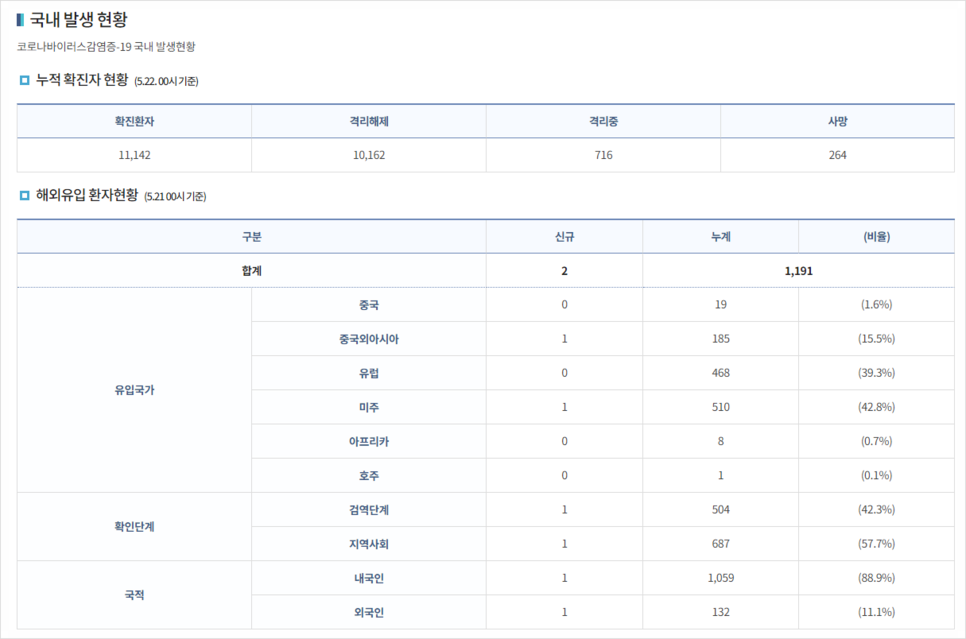Click the 해외유입 환자현황 section heading
966x639 pixels.
click(87, 195)
